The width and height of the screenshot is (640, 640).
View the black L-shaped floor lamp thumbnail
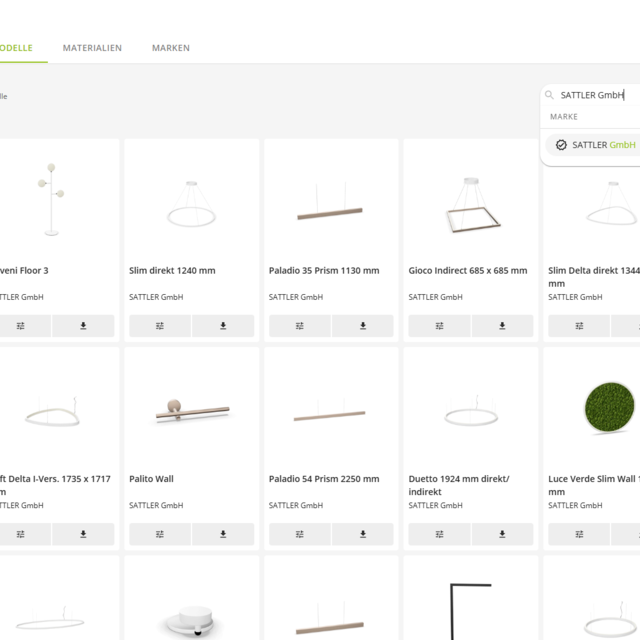(471, 611)
